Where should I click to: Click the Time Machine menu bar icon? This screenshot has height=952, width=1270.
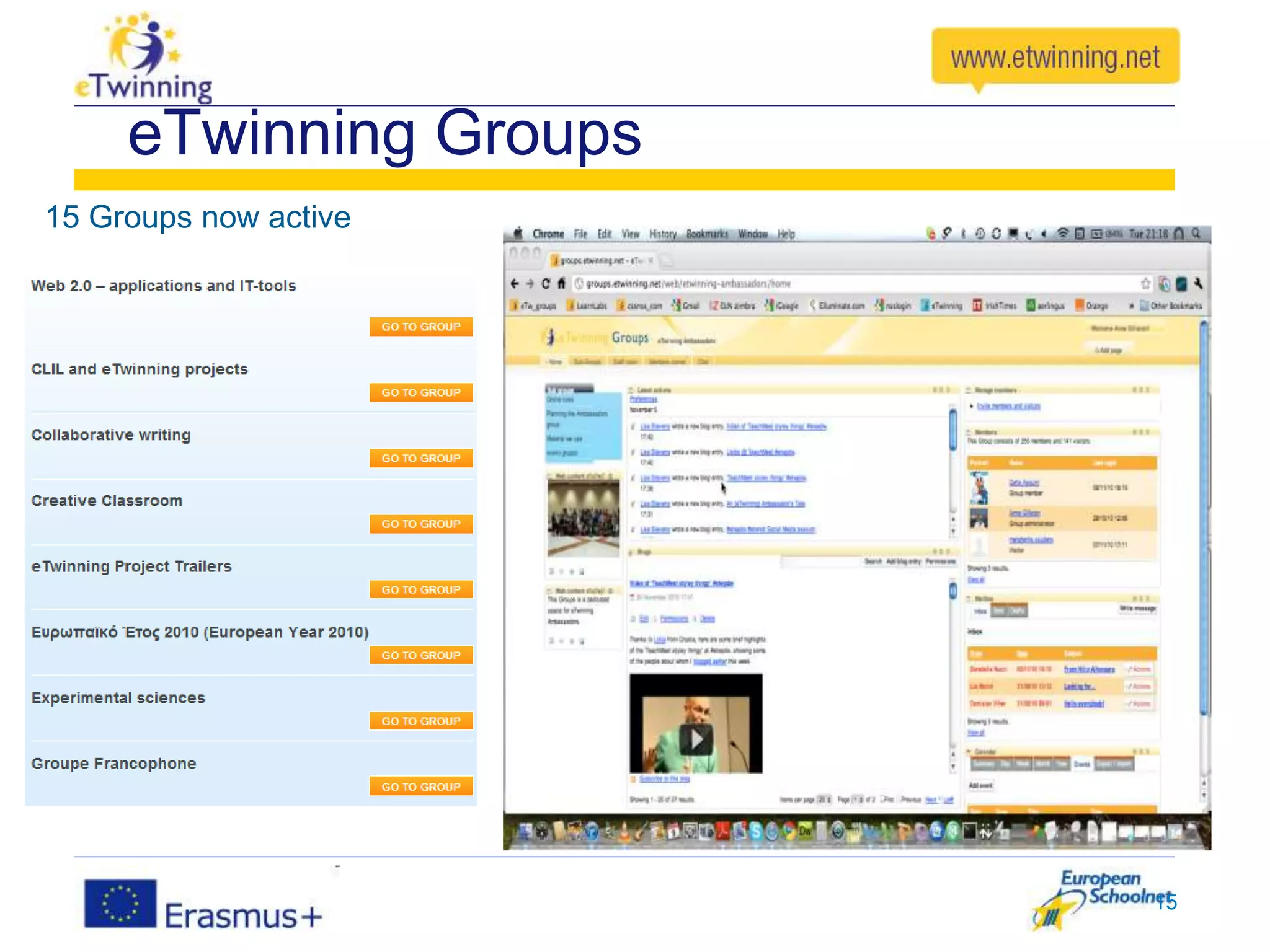pos(980,234)
